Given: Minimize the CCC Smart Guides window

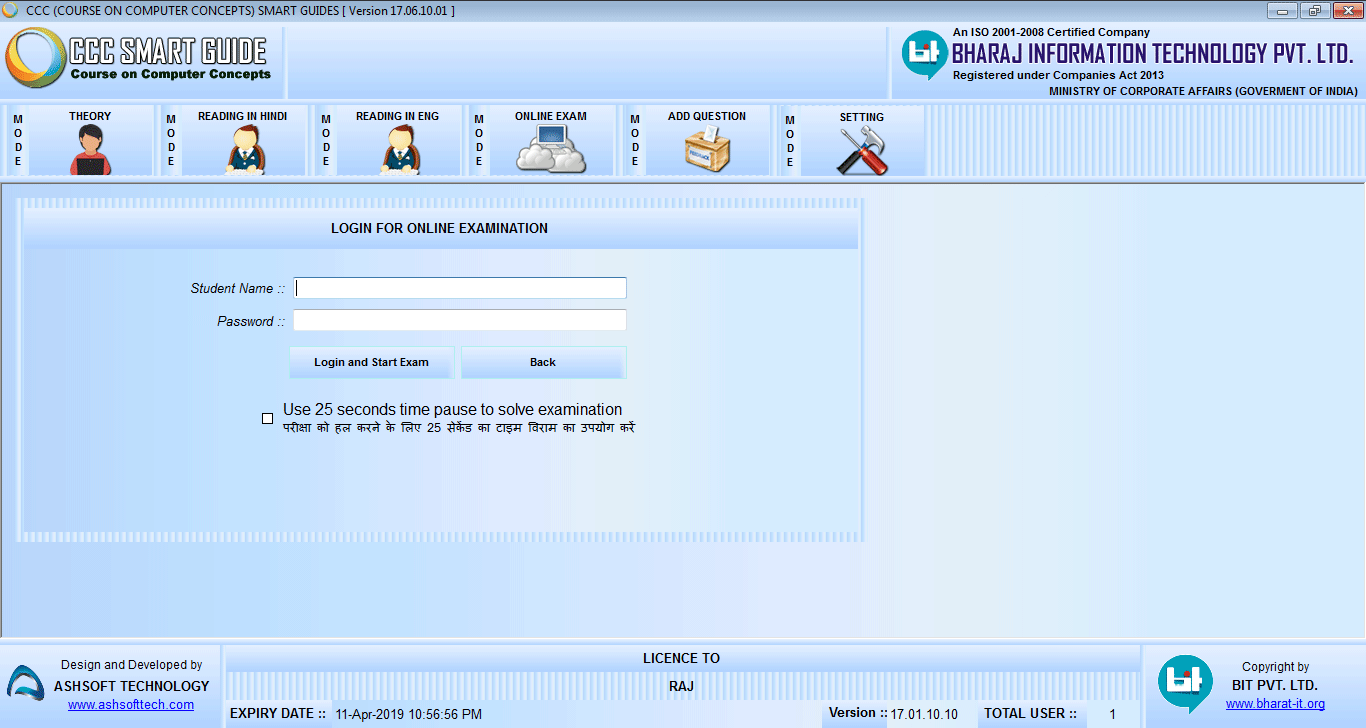Looking at the screenshot, I should click(x=1282, y=11).
